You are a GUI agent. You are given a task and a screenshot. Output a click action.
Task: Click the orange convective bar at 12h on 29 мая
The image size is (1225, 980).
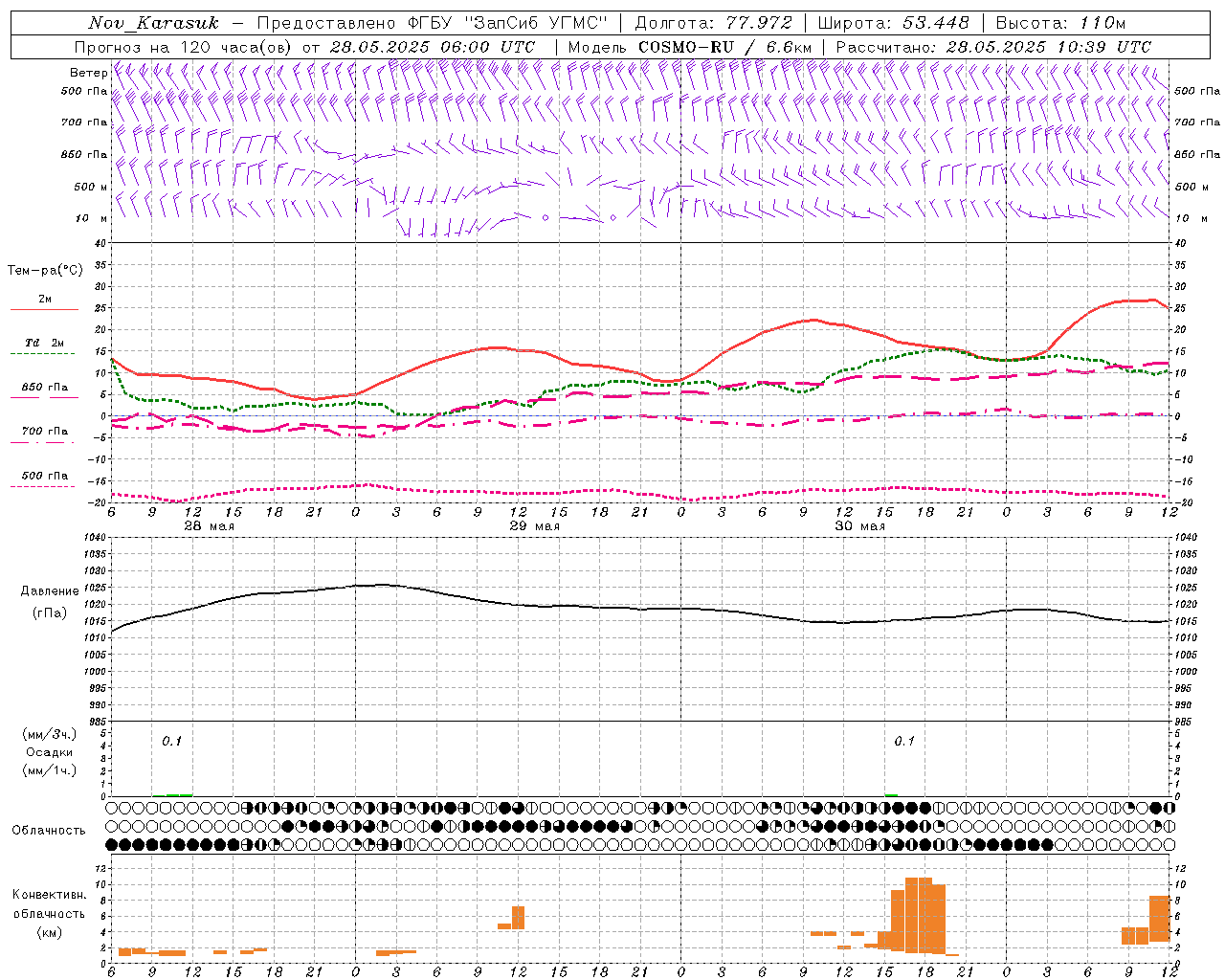pyautogui.click(x=518, y=918)
